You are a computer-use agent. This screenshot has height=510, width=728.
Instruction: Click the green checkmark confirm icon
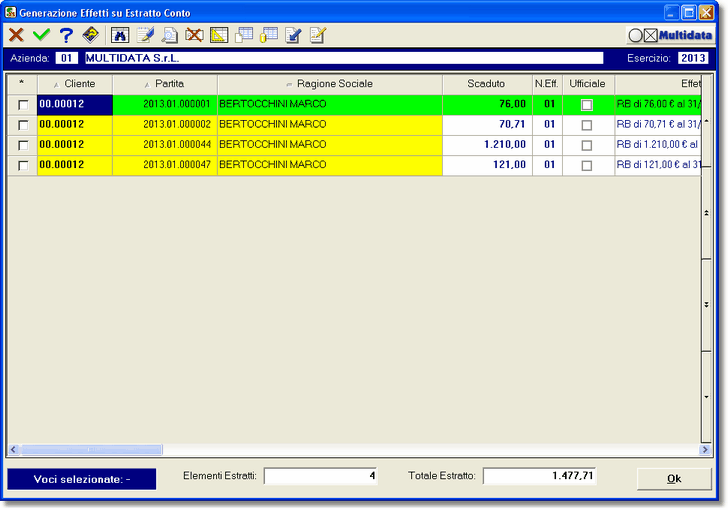(x=41, y=35)
